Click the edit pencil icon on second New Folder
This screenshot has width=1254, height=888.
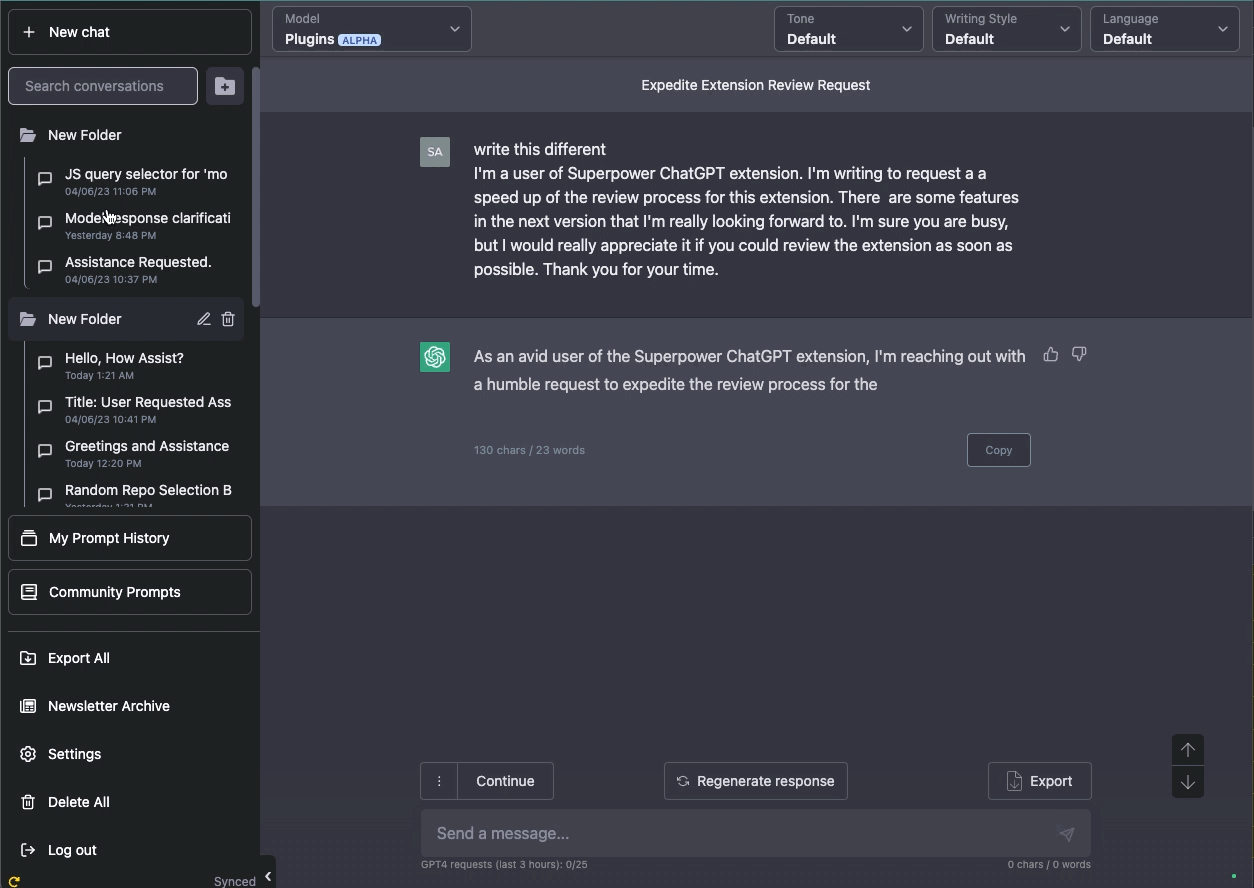203,319
